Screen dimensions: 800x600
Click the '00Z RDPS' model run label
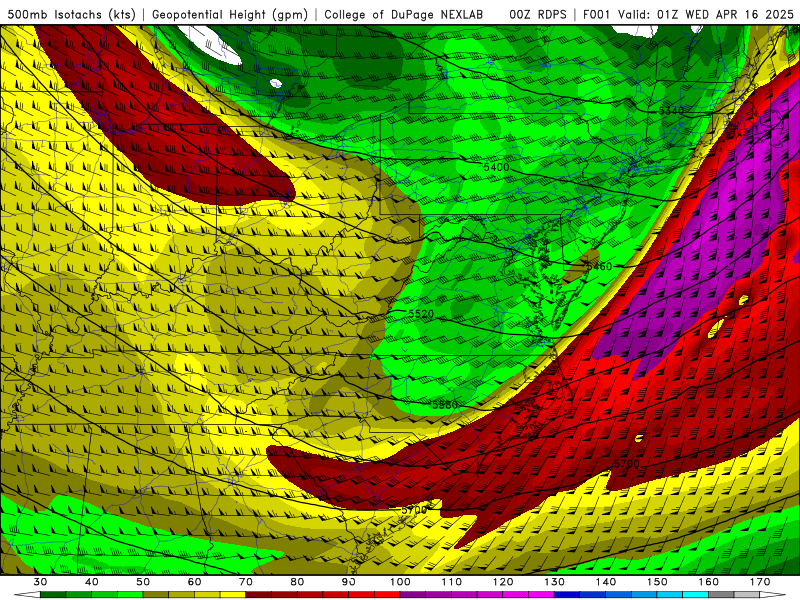point(538,14)
